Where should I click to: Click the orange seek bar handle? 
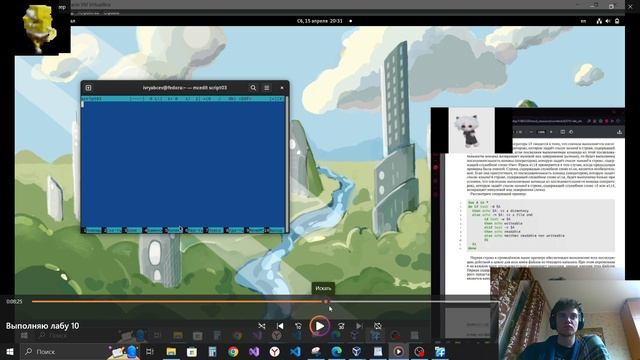tap(326, 302)
